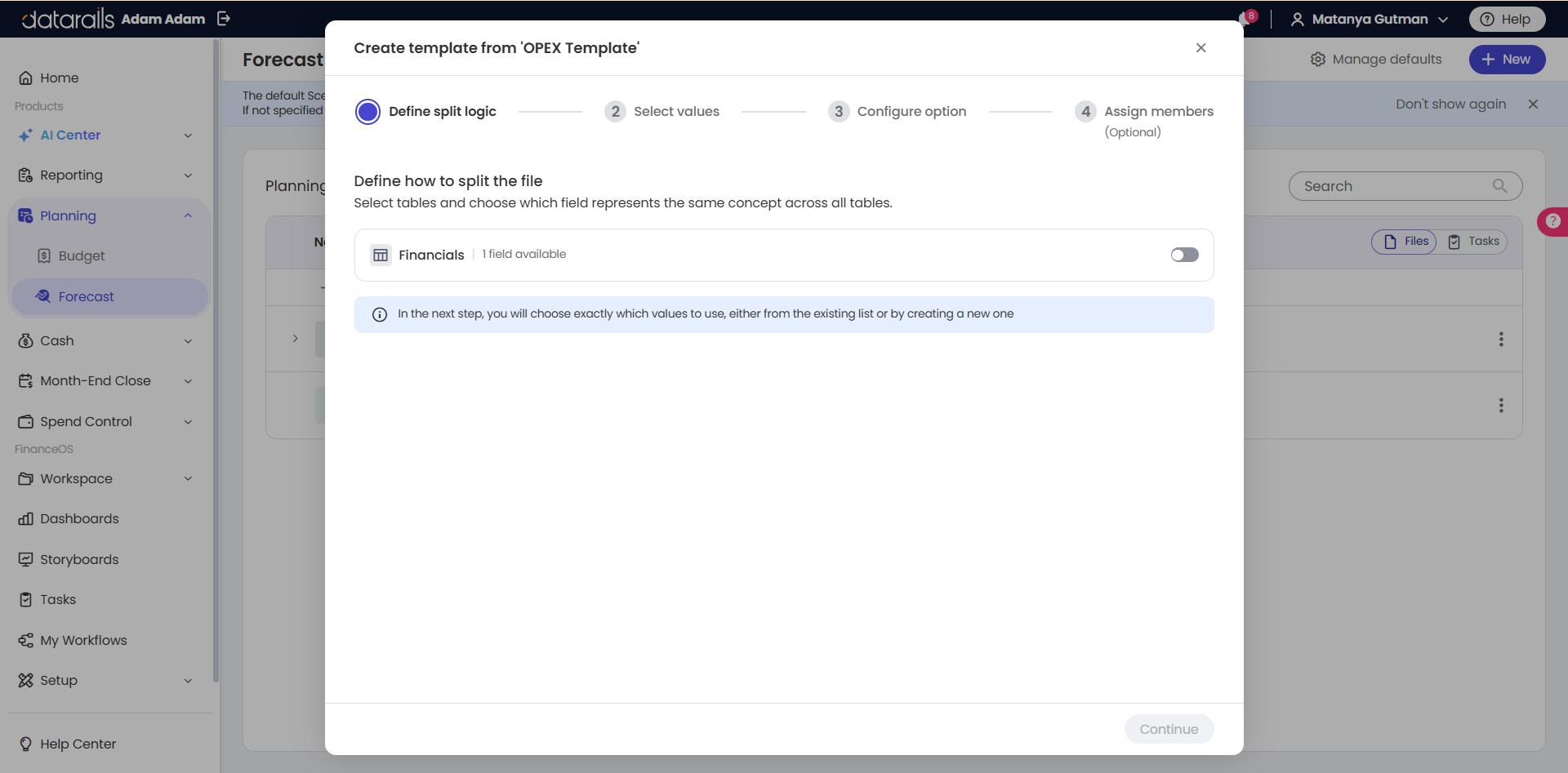The width and height of the screenshot is (1568, 773).
Task: Close the Create template dialog
Action: (x=1200, y=48)
